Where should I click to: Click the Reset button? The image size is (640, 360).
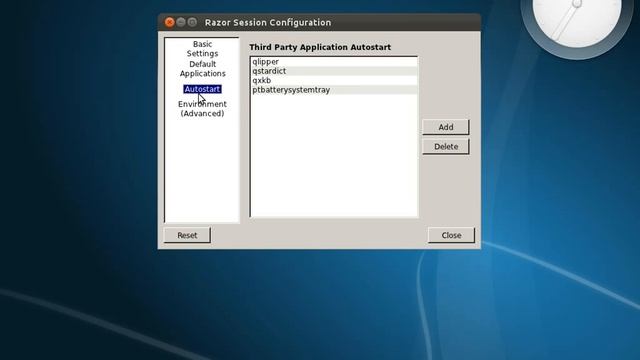click(187, 235)
